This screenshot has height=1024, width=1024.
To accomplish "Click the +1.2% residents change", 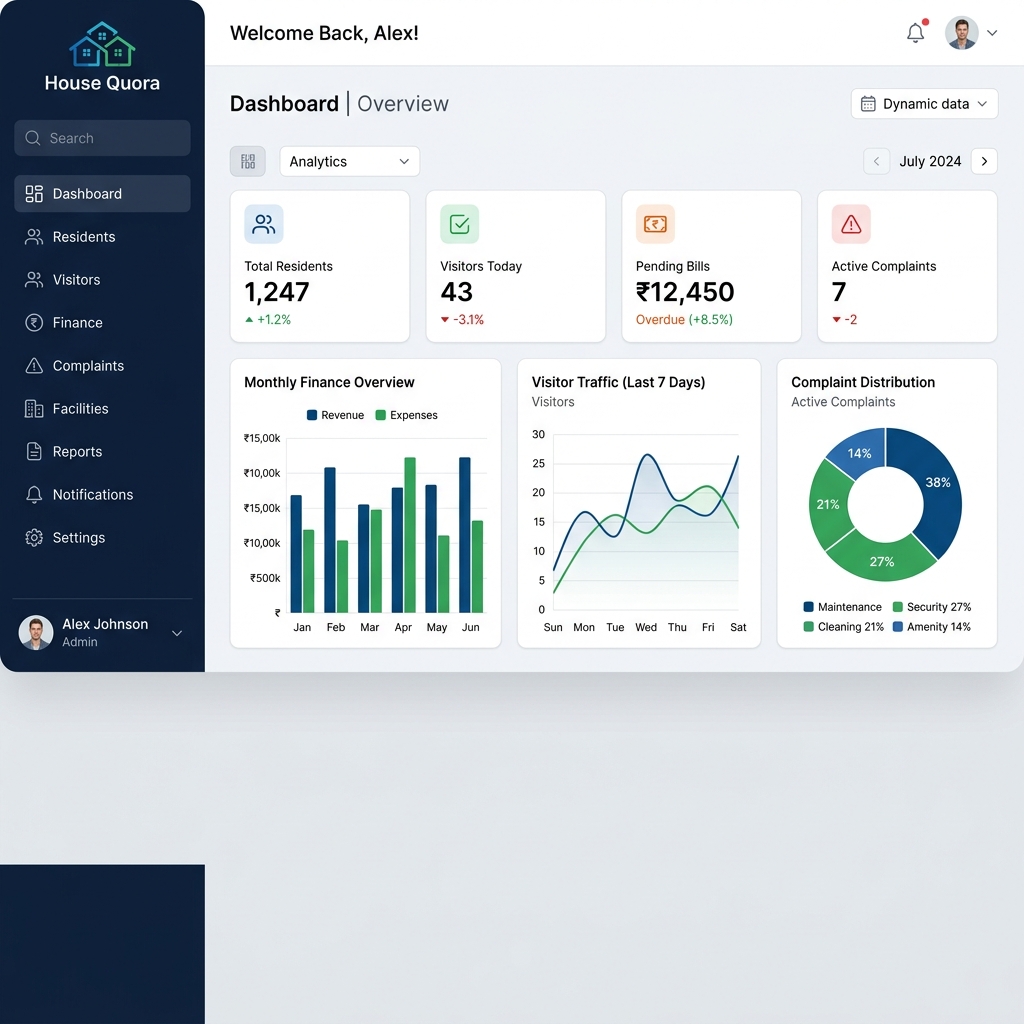I will [x=268, y=319].
